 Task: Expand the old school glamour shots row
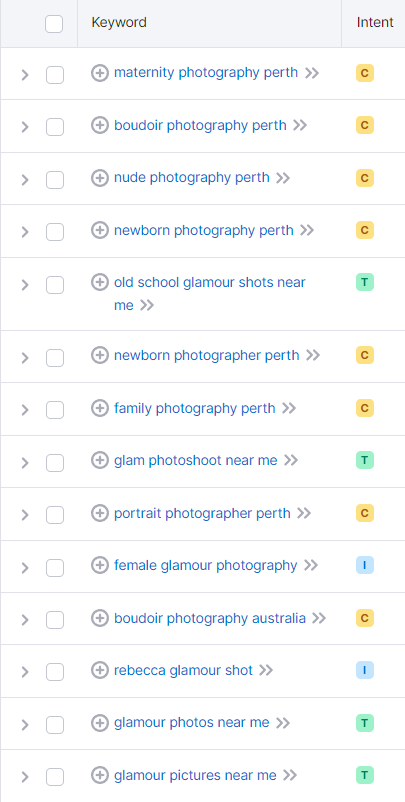click(x=25, y=285)
